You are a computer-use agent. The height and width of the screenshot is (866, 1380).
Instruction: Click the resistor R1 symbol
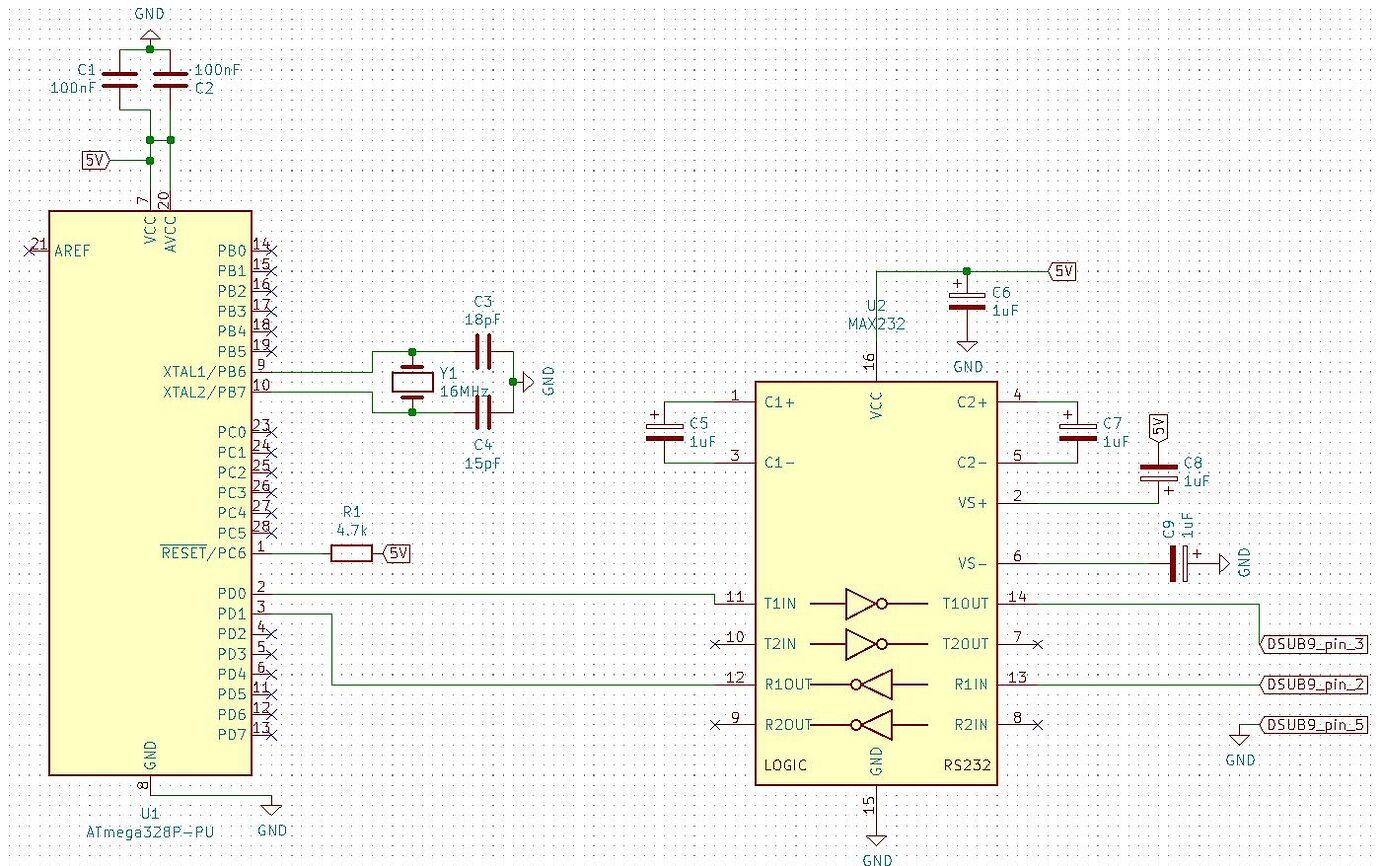(x=349, y=553)
